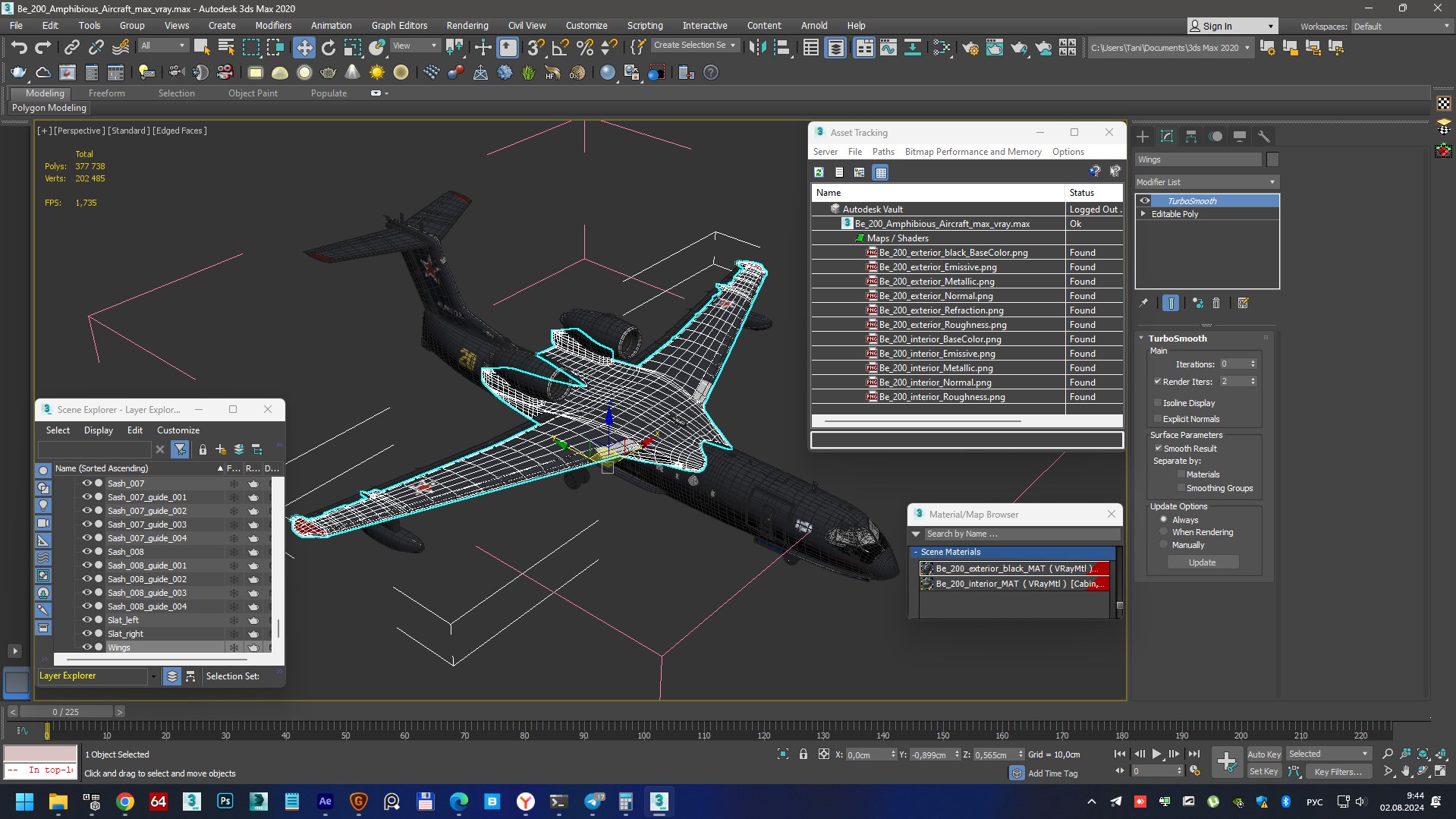1456x819 pixels.
Task: Enable Separate by Materials checkbox
Action: [1181, 474]
